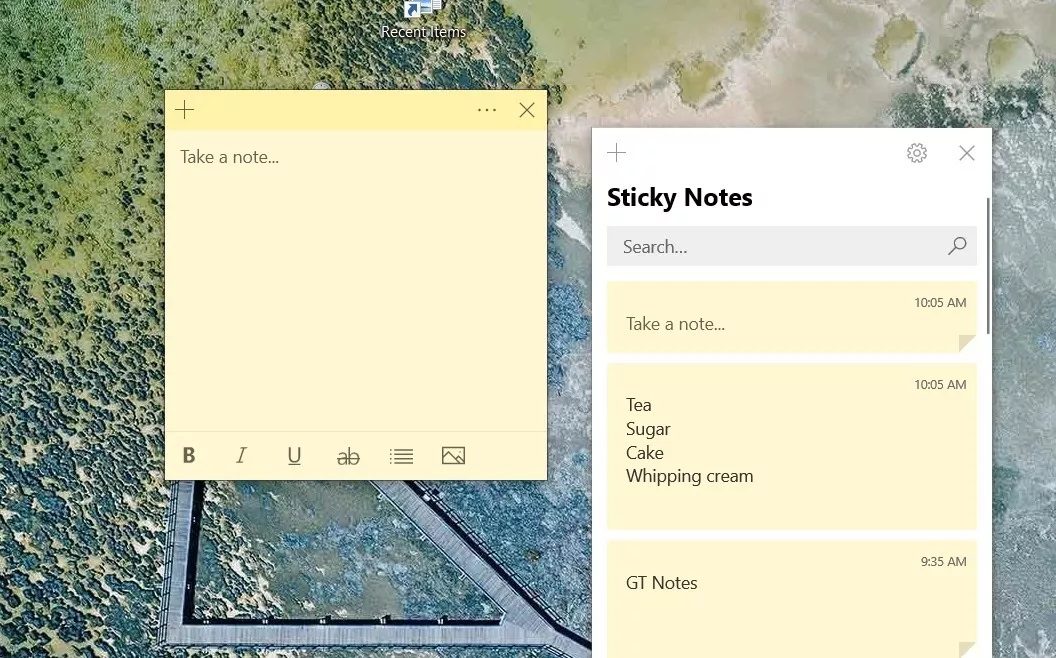Toggle underline formatting in the note
The width and height of the screenshot is (1056, 658).
pos(294,456)
